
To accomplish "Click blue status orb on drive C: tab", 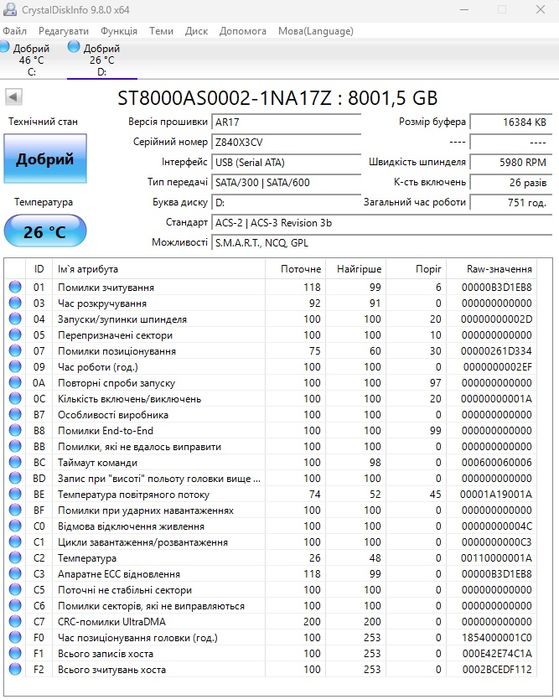I will pyautogui.click(x=4, y=46).
